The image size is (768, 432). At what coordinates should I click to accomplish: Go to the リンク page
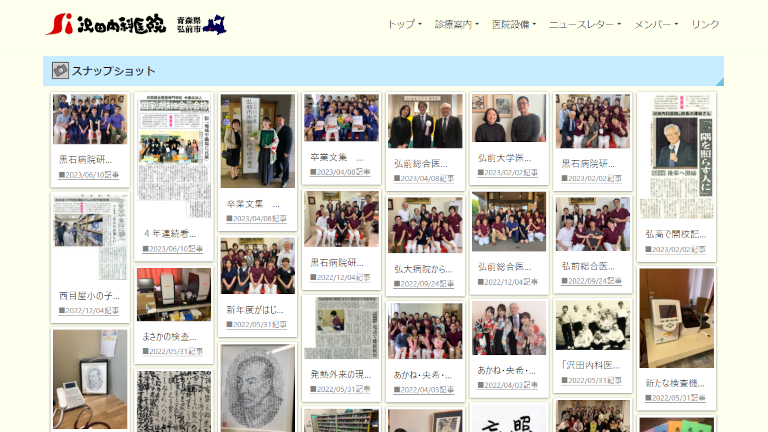(x=705, y=24)
